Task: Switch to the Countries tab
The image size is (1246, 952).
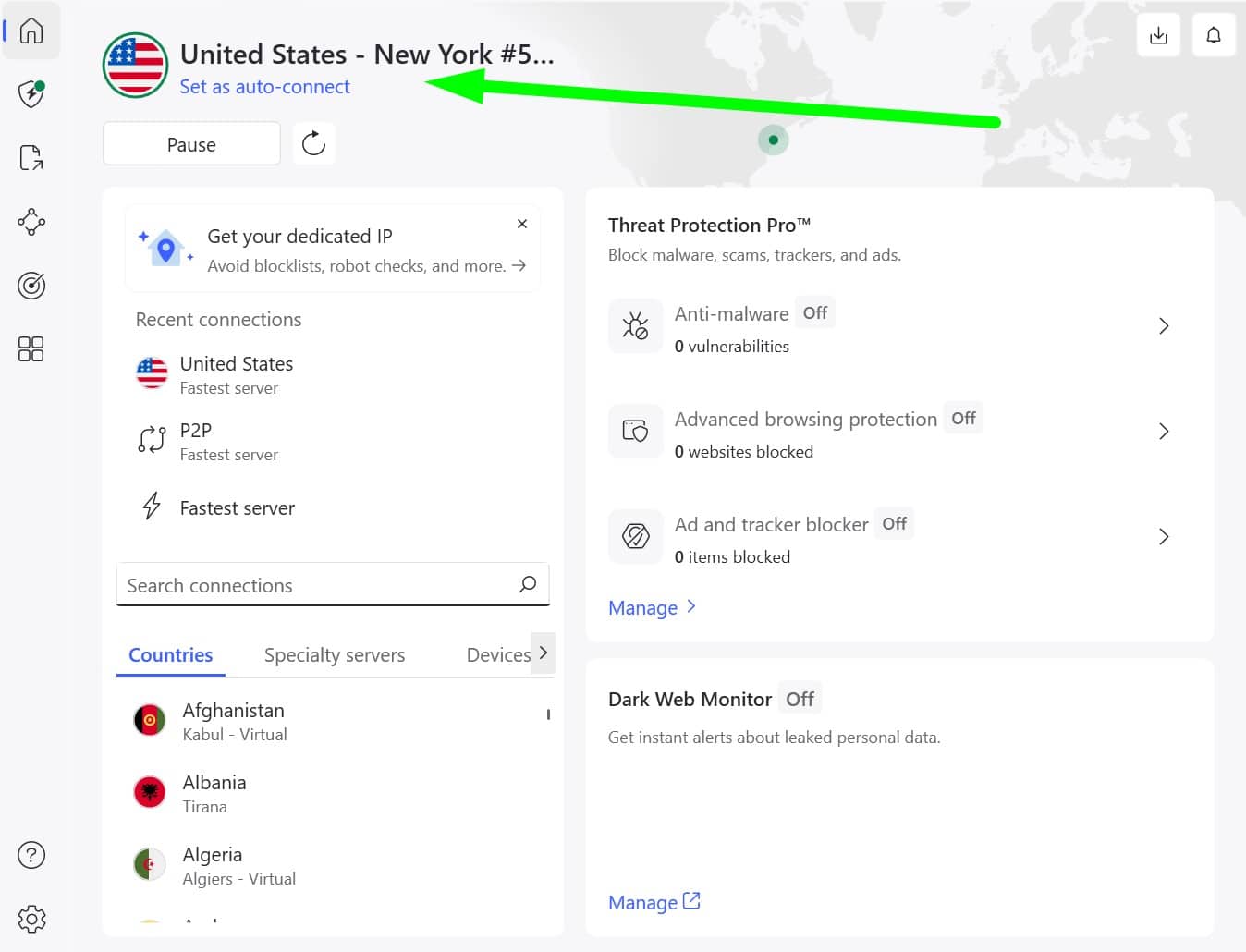Action: [x=171, y=654]
